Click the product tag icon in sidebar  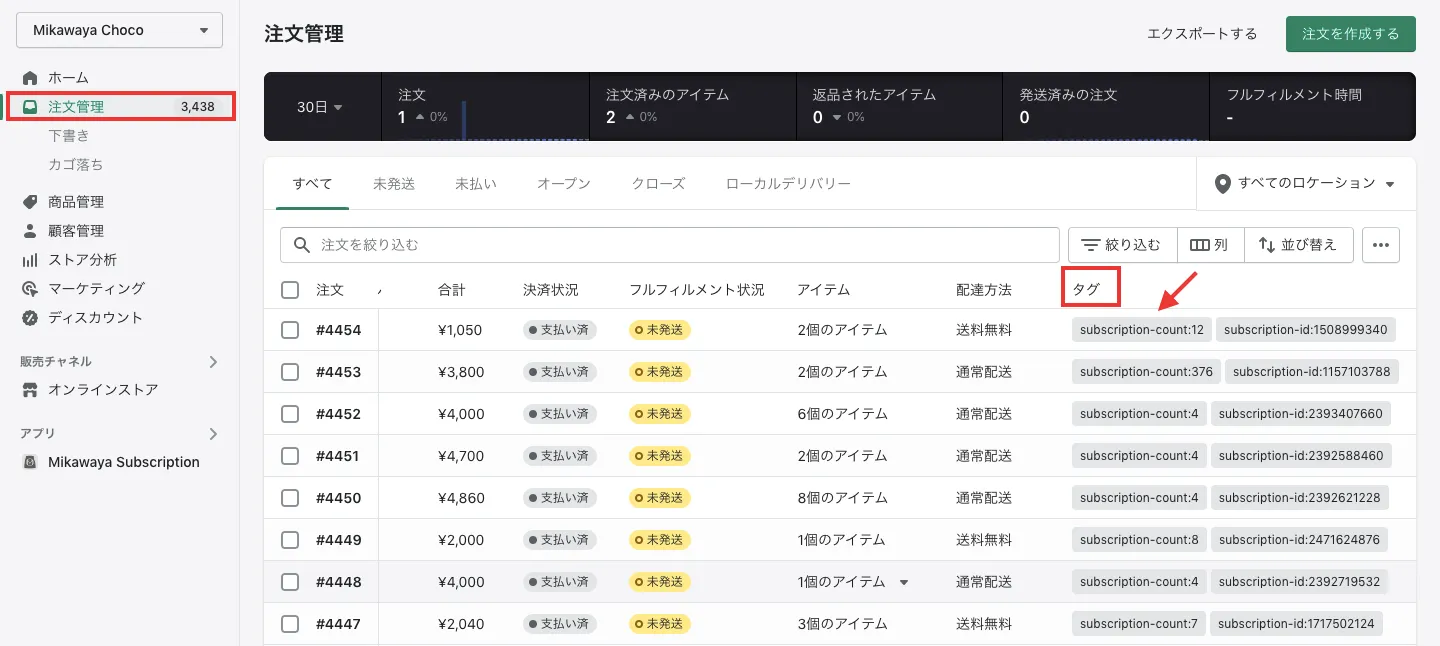coord(30,202)
